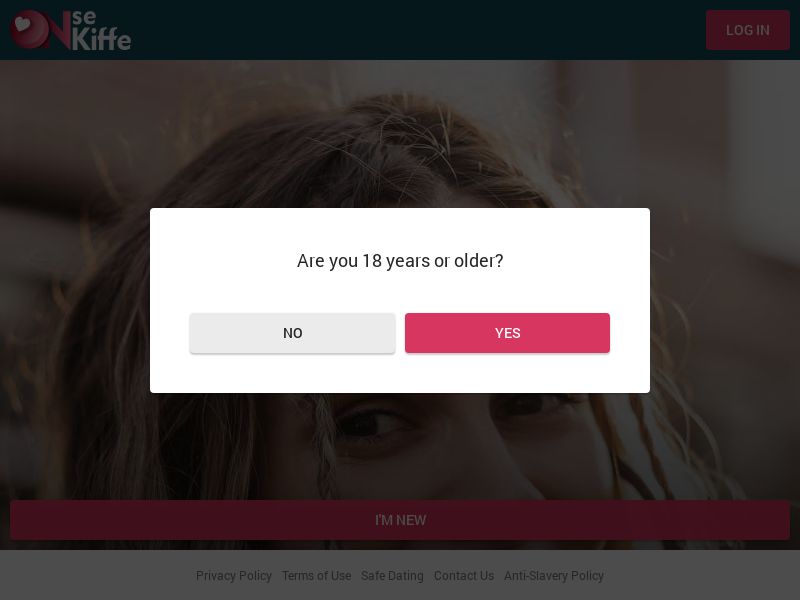This screenshot has height=600, width=800.
Task: Click the 'Are you 18 years or older?' text
Action: tap(400, 261)
